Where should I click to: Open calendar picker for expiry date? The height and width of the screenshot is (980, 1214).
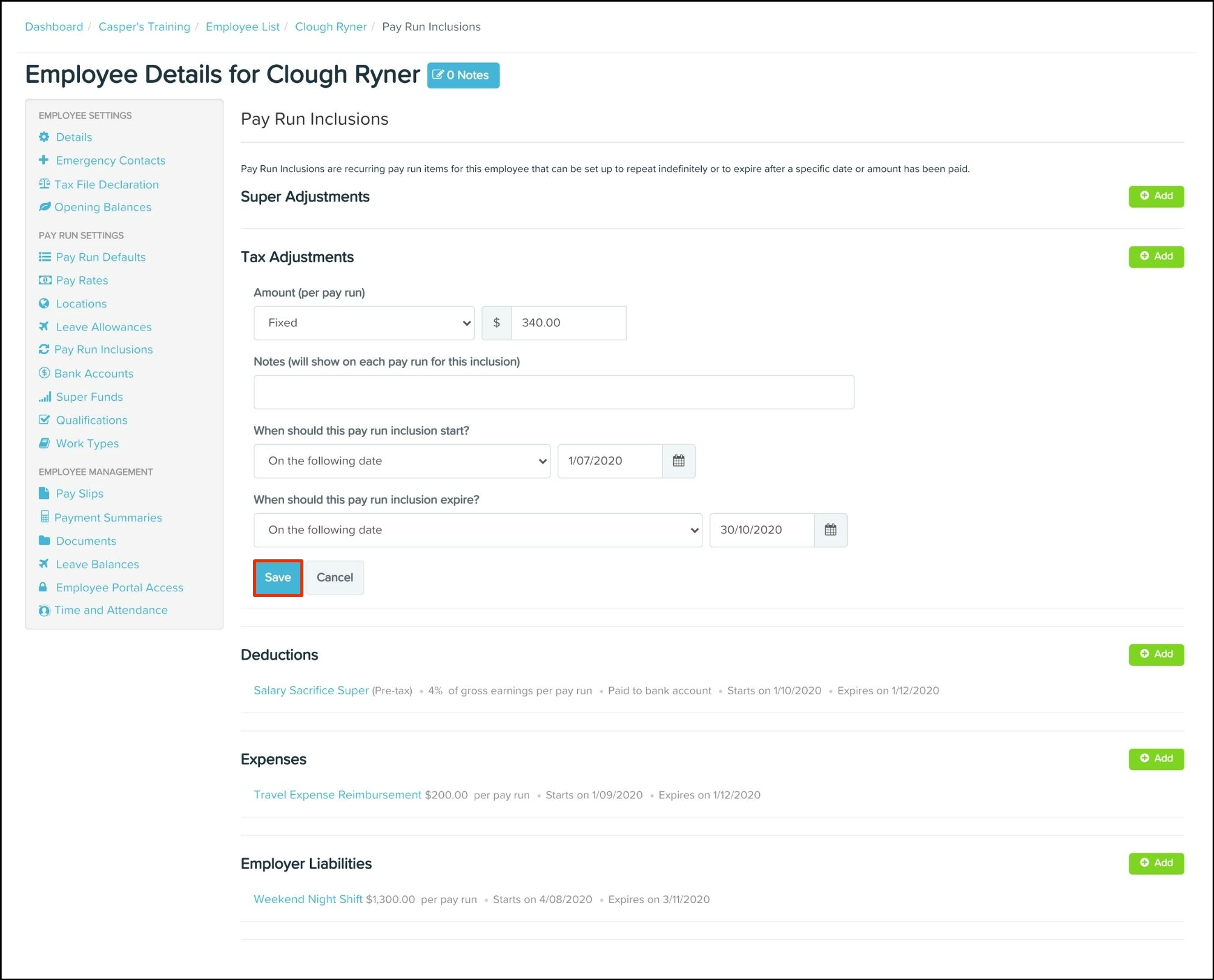(830, 530)
